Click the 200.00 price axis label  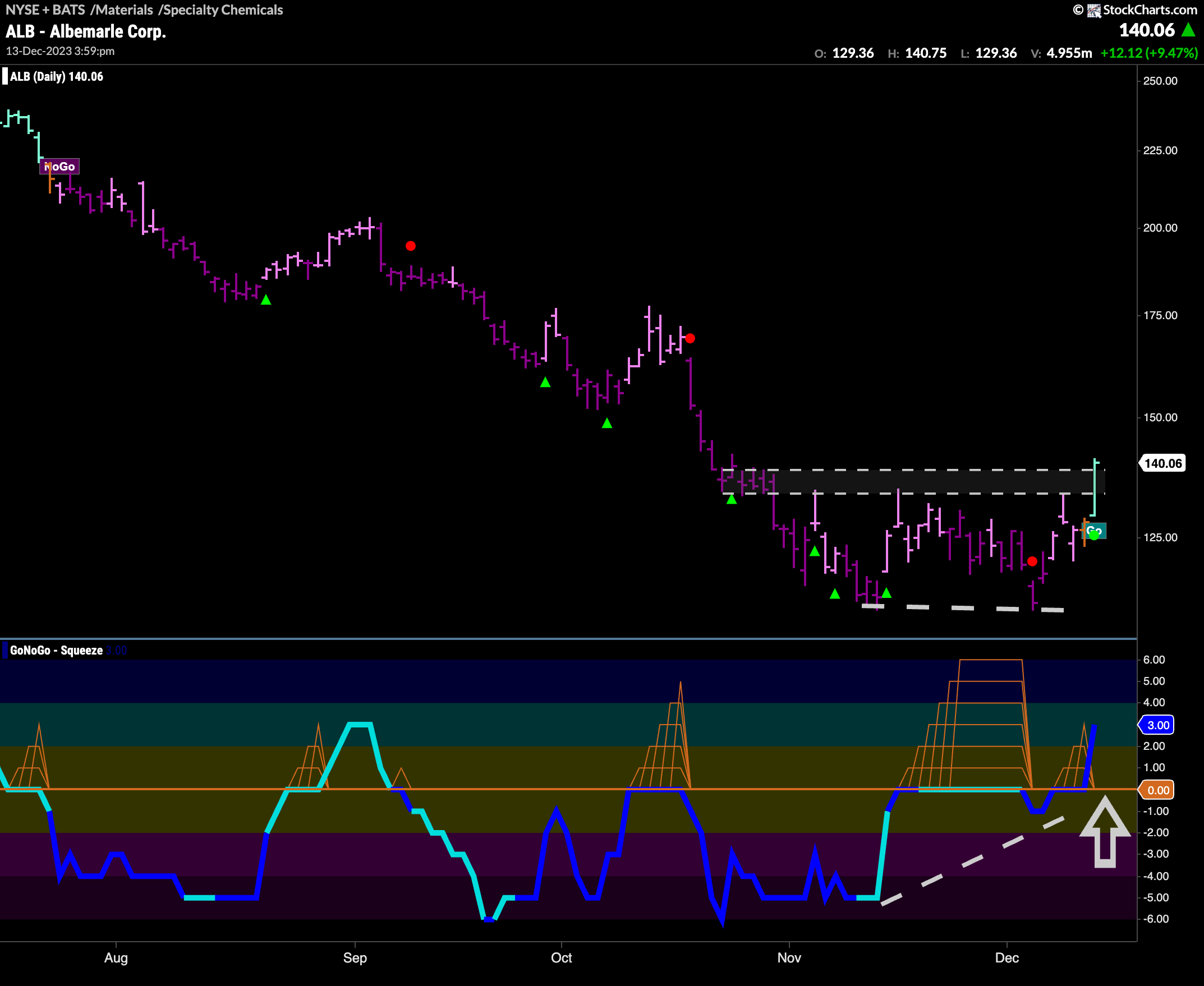pos(1160,228)
